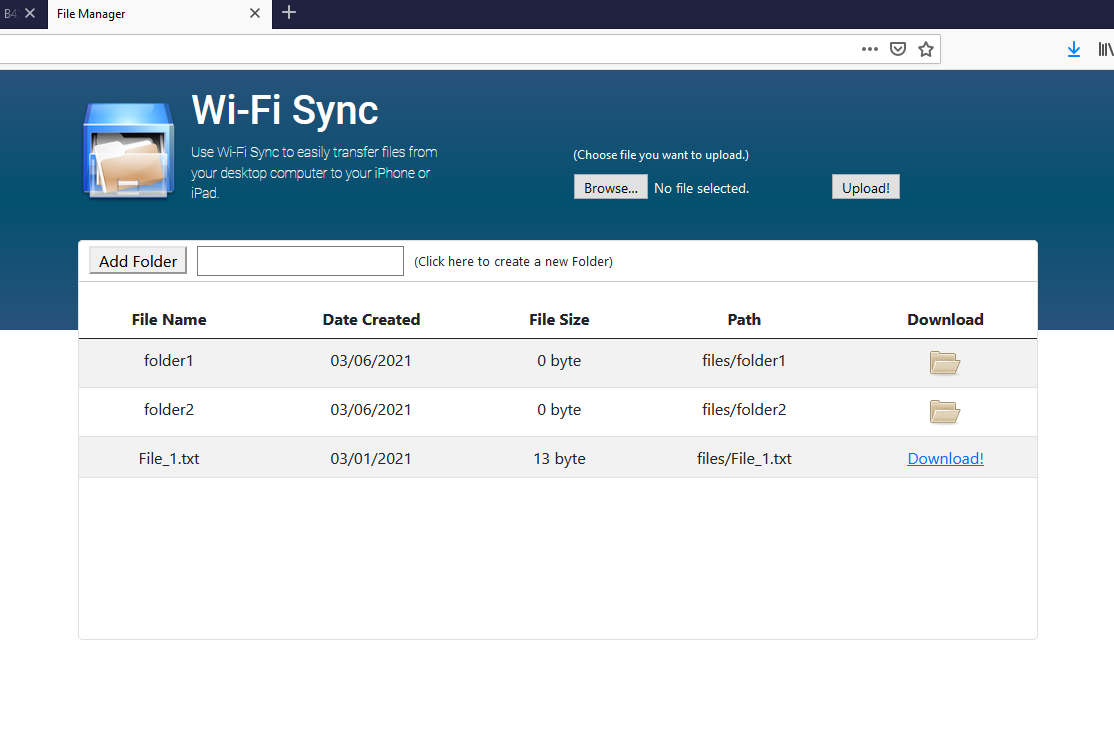Click '(Choose file you want to upload.)' text
Viewport: 1114px width, 743px height.
661,155
